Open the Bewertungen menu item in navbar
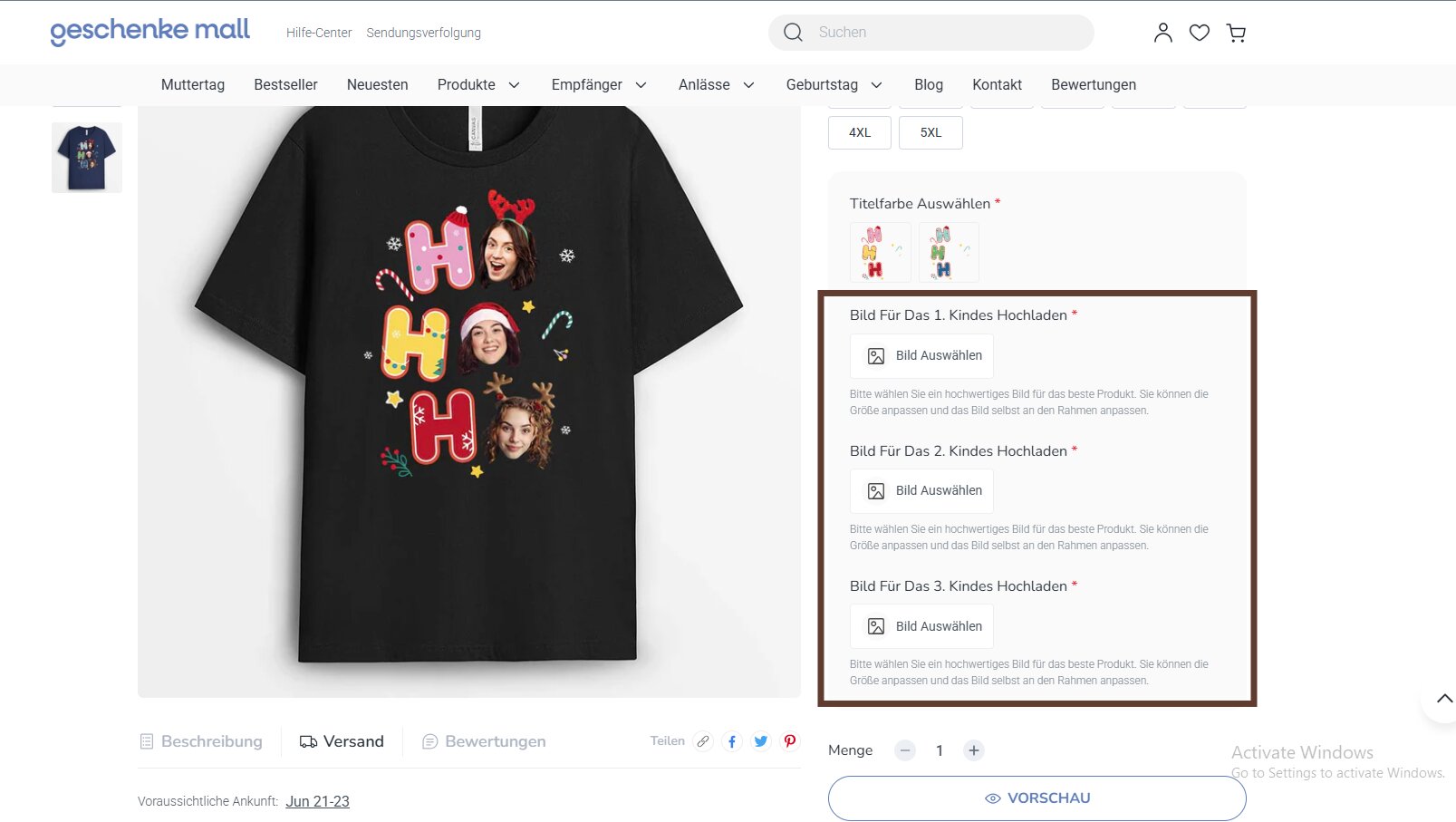The image size is (1456, 822). point(1094,85)
